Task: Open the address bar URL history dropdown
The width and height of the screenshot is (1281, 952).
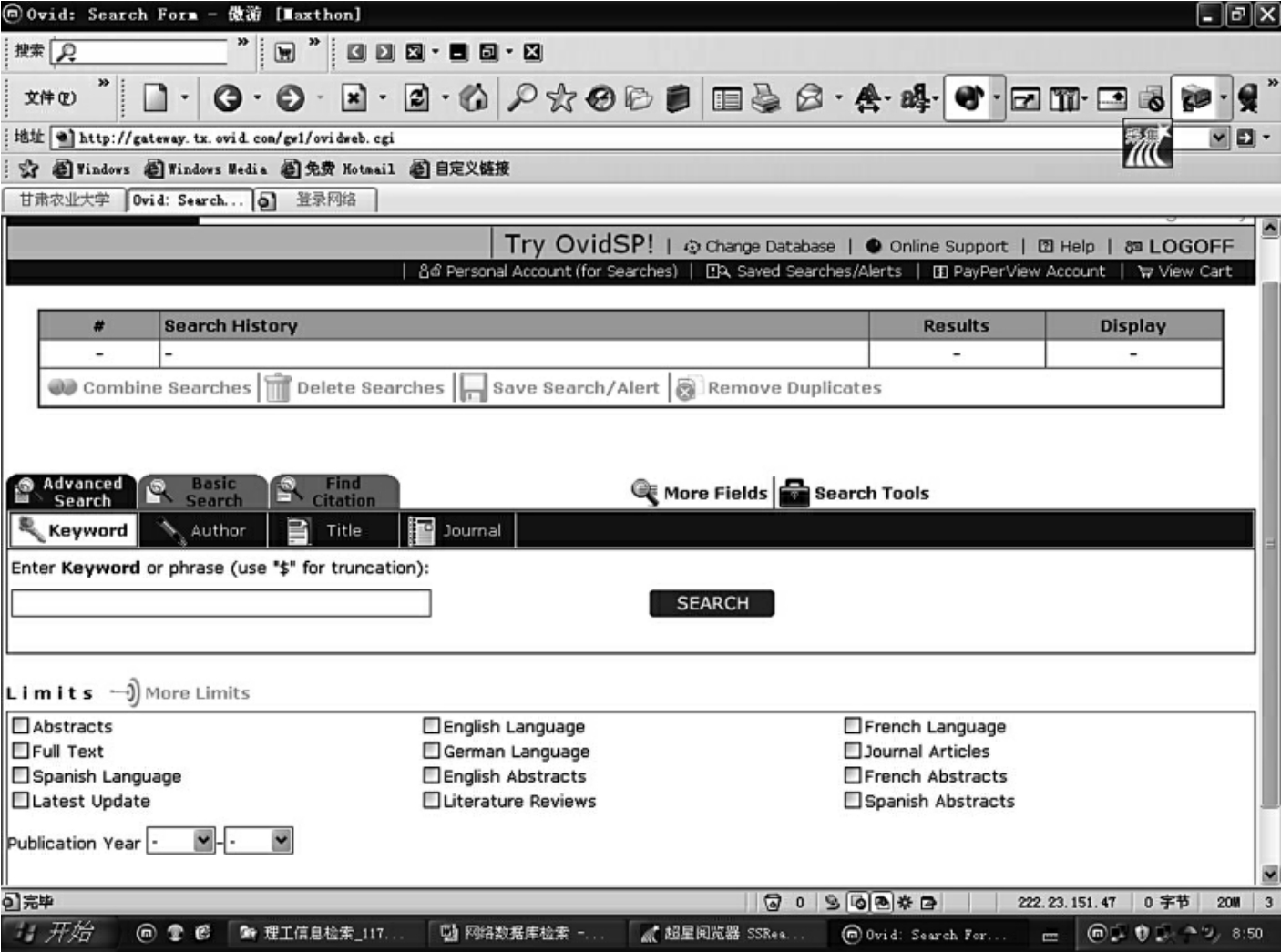Action: tap(1219, 138)
